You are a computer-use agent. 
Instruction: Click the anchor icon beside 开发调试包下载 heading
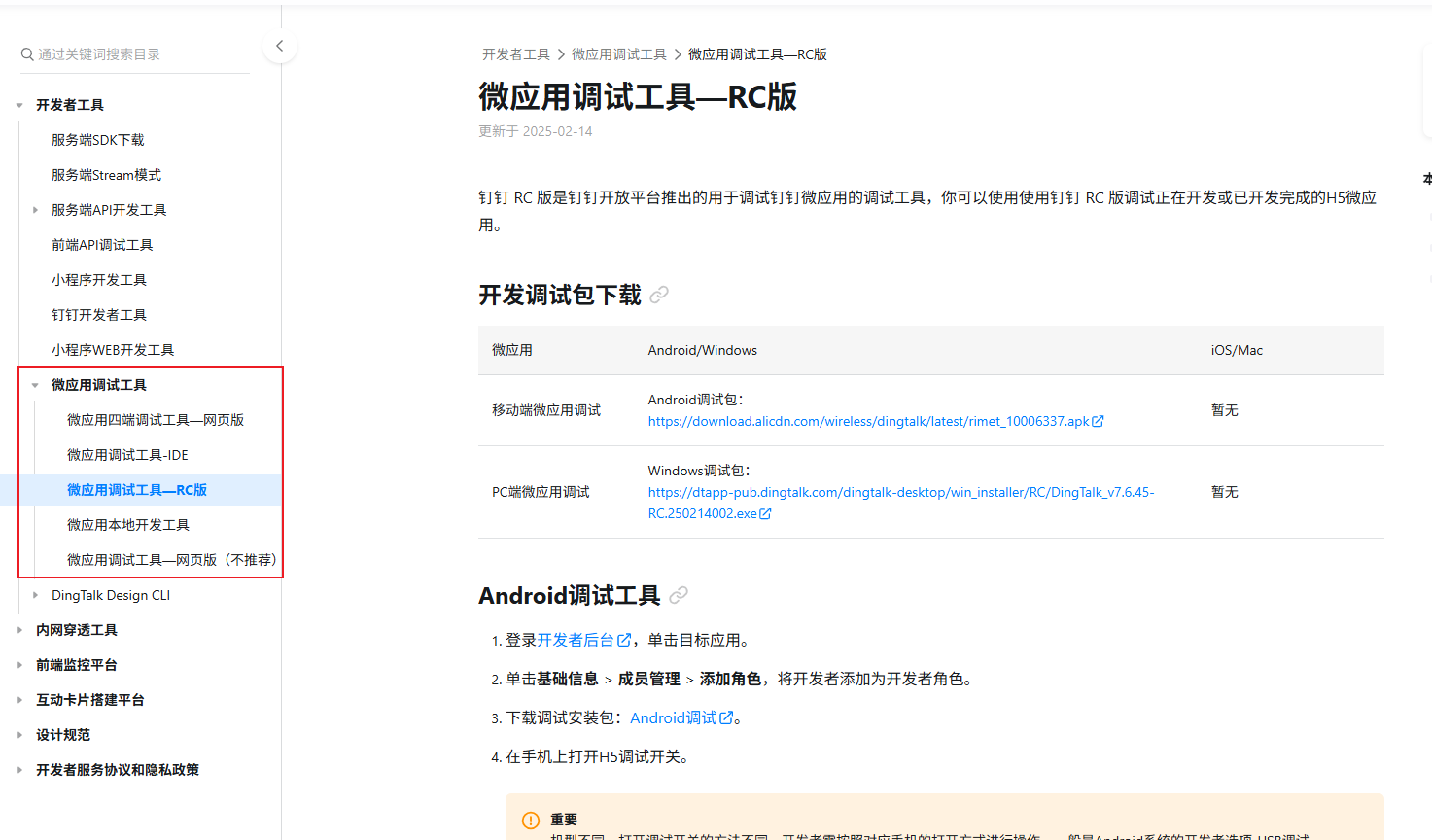click(658, 295)
